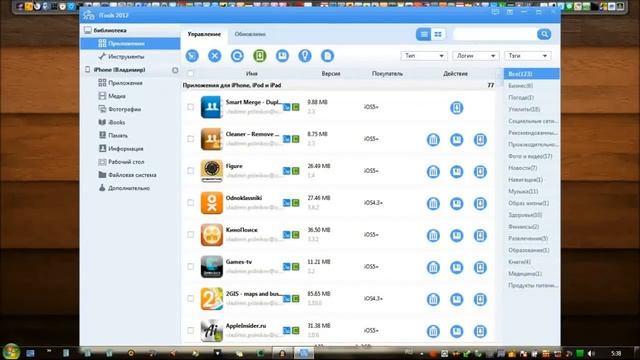
Task: Filter by tag Все(123)
Action: click(x=531, y=74)
